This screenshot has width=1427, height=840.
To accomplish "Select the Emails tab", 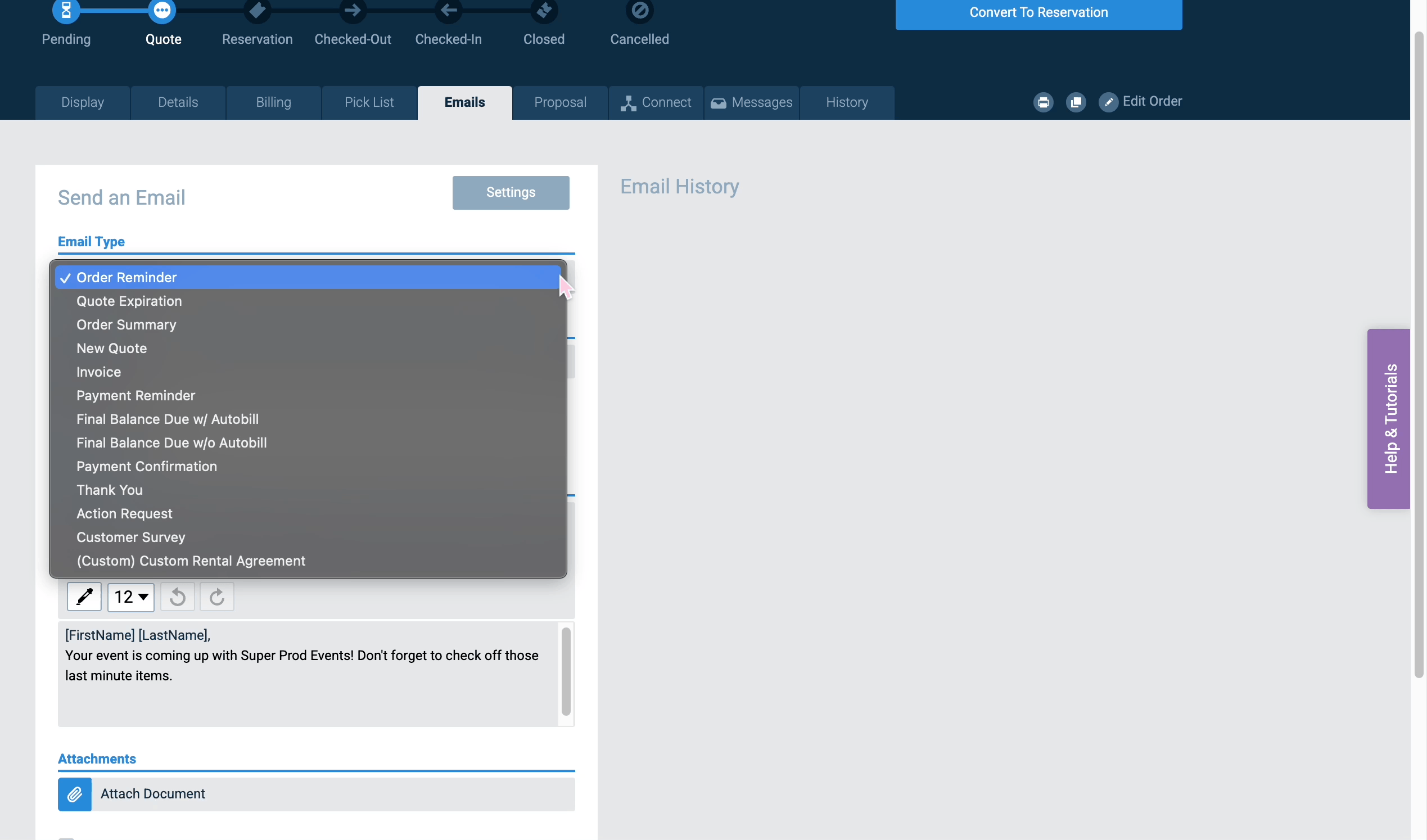I will point(465,102).
